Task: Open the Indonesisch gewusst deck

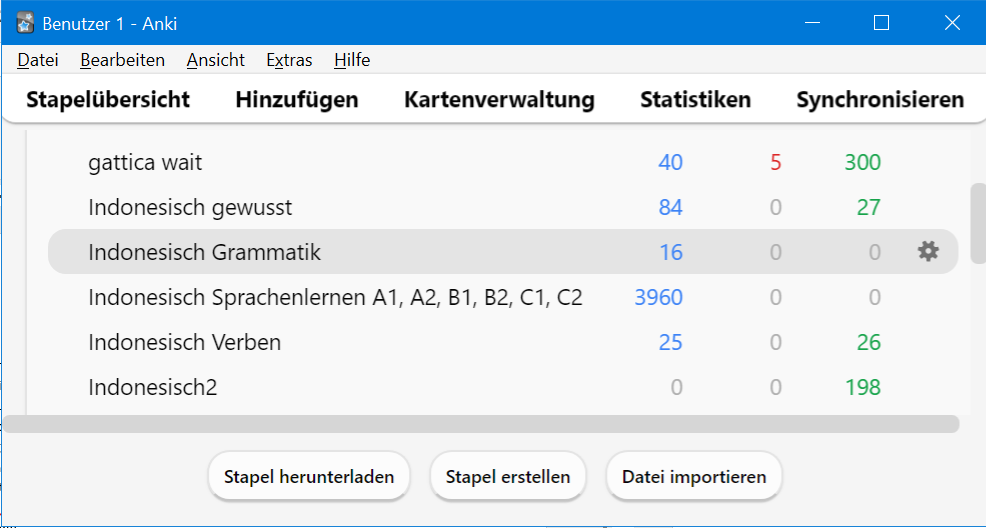Action: tap(190, 207)
